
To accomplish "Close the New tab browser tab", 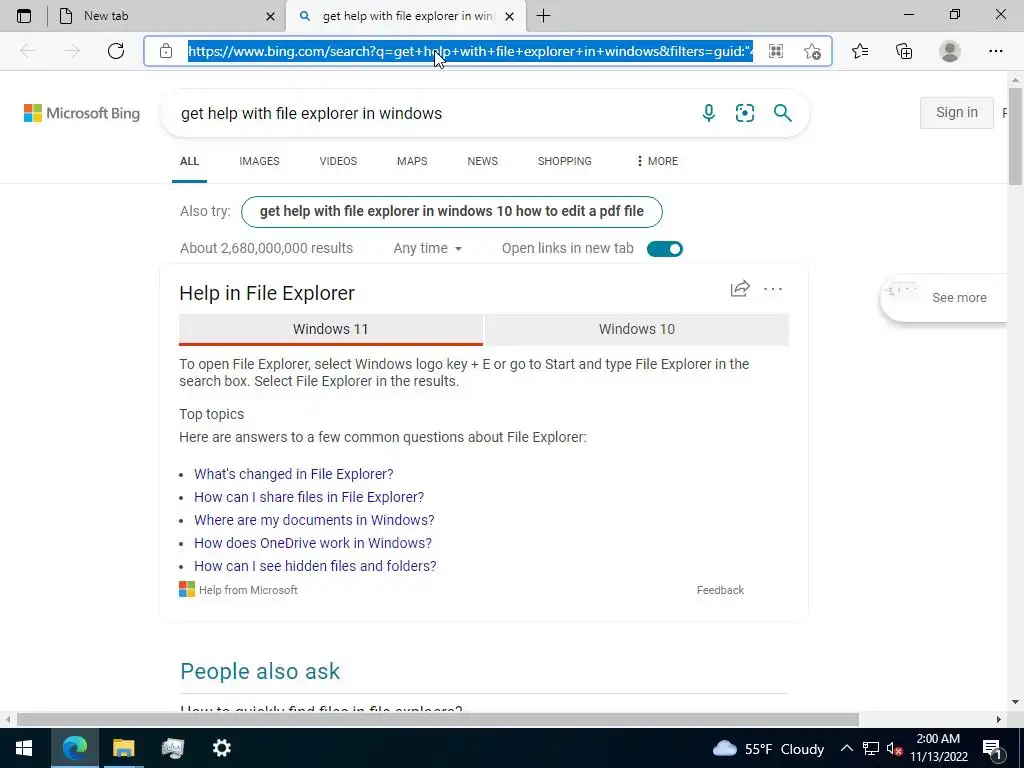I will pyautogui.click(x=270, y=16).
